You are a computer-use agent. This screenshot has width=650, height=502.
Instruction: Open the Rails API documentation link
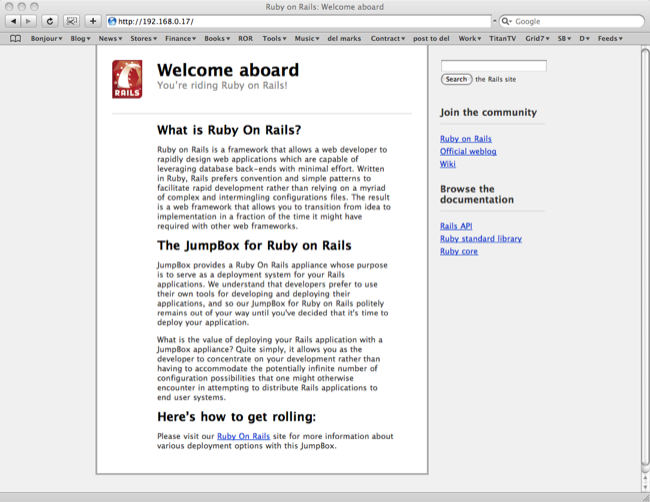[x=456, y=226]
